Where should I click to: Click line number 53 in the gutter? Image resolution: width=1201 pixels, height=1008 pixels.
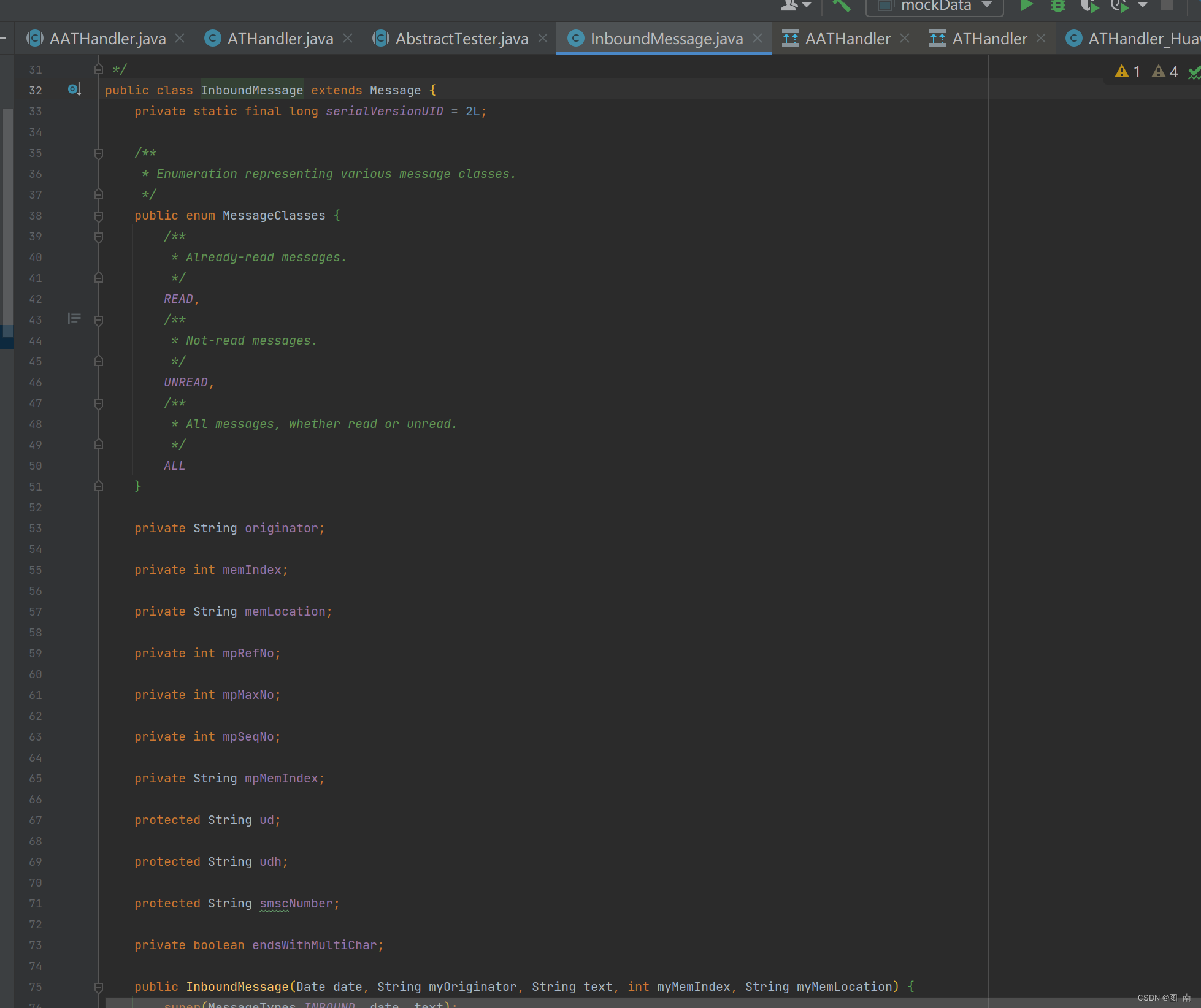click(36, 528)
